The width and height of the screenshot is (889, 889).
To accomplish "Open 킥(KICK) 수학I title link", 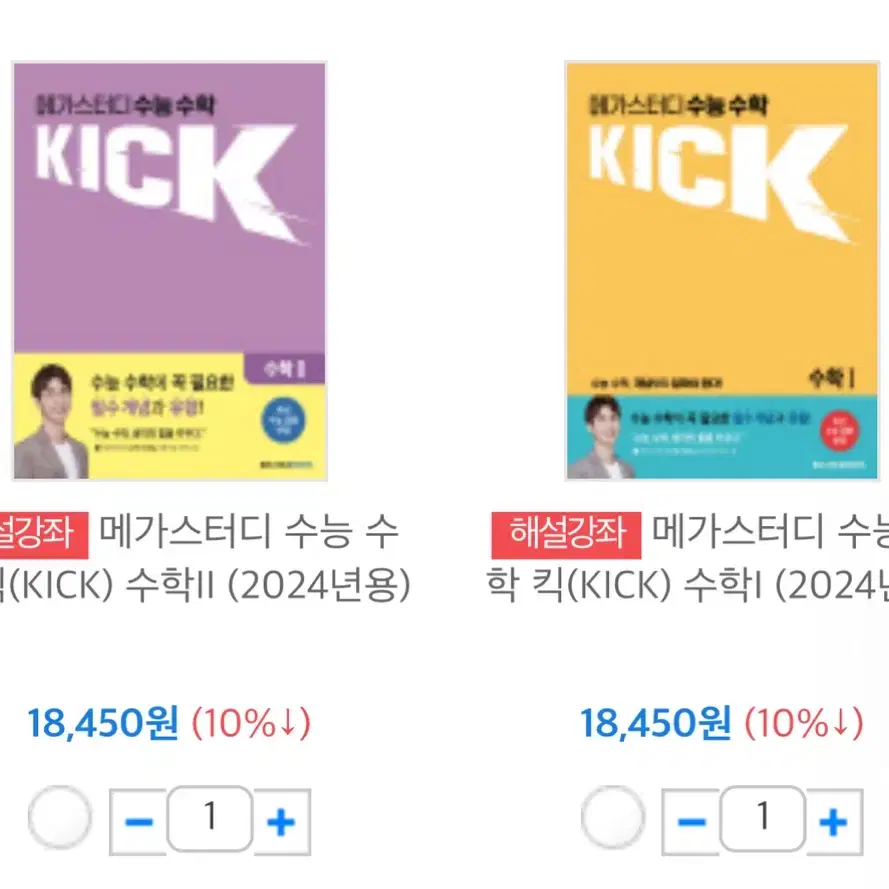I will pyautogui.click(x=687, y=559).
